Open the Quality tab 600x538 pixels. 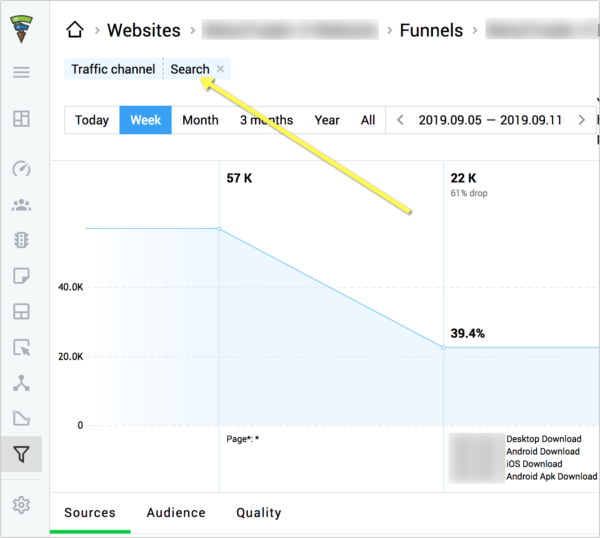tap(258, 513)
